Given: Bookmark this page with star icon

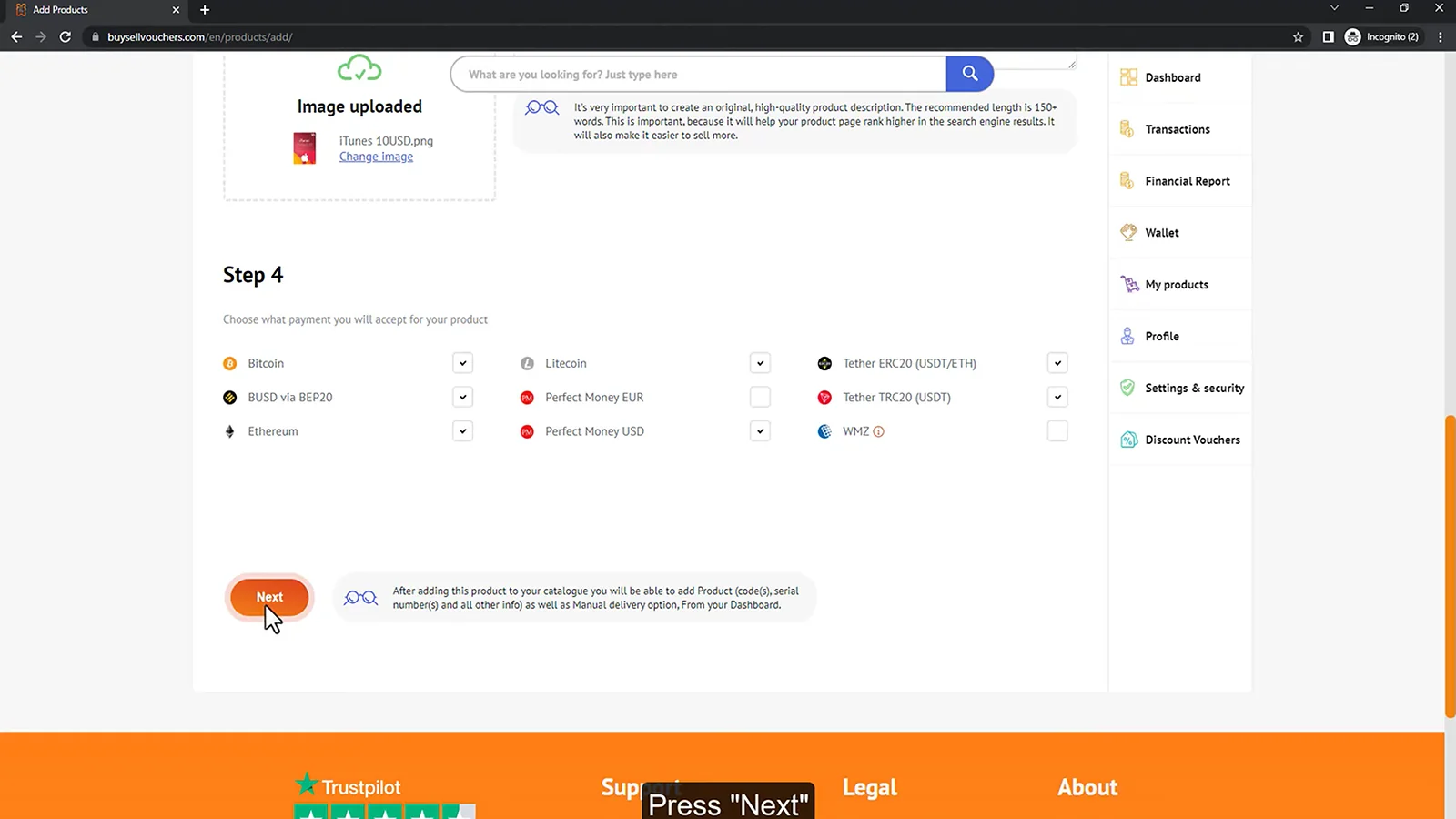Looking at the screenshot, I should [x=1298, y=37].
